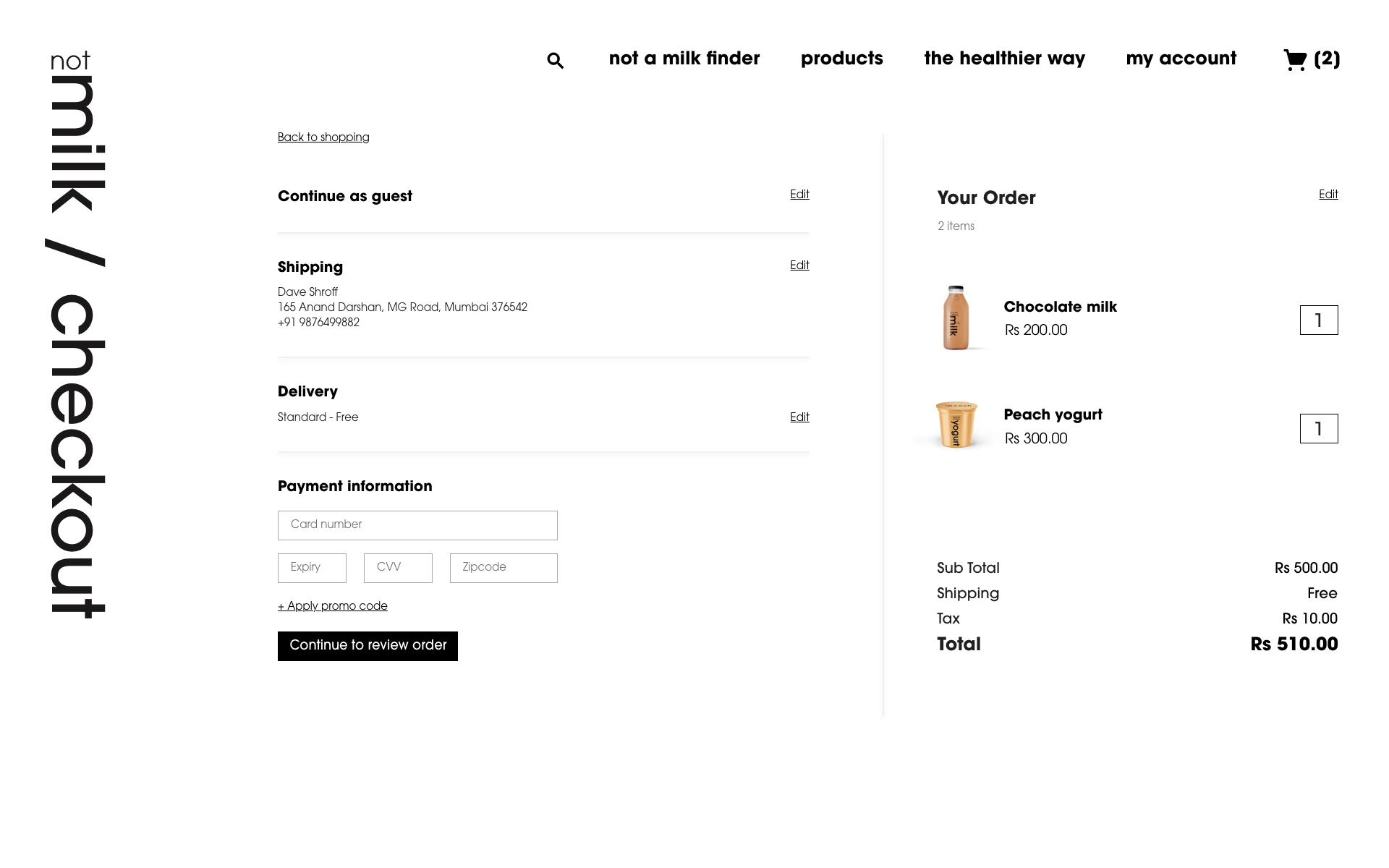Follow the Back to shopping link
1389x868 pixels.
(323, 137)
